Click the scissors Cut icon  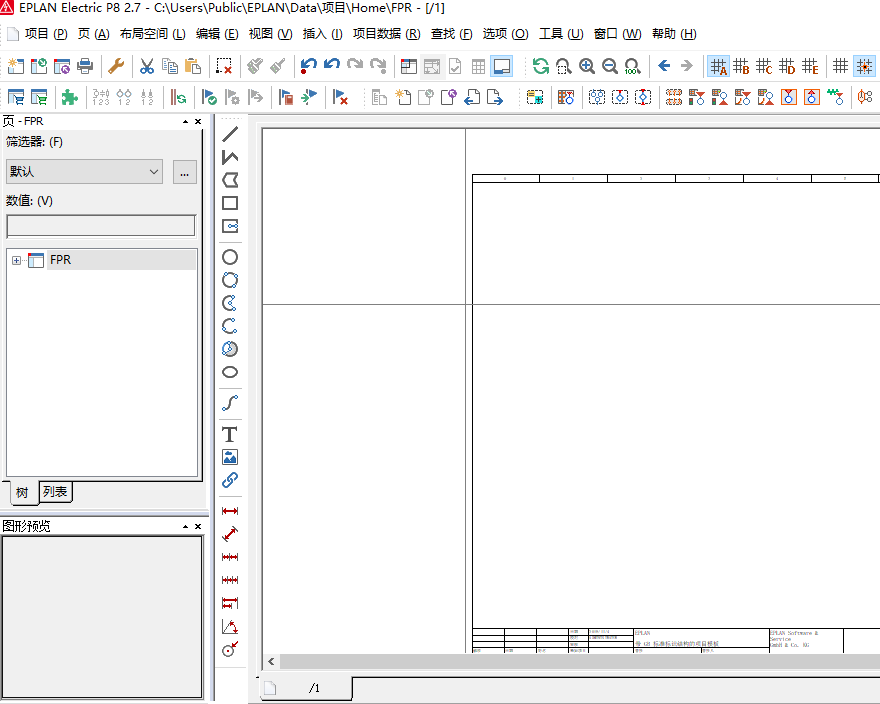coord(146,66)
